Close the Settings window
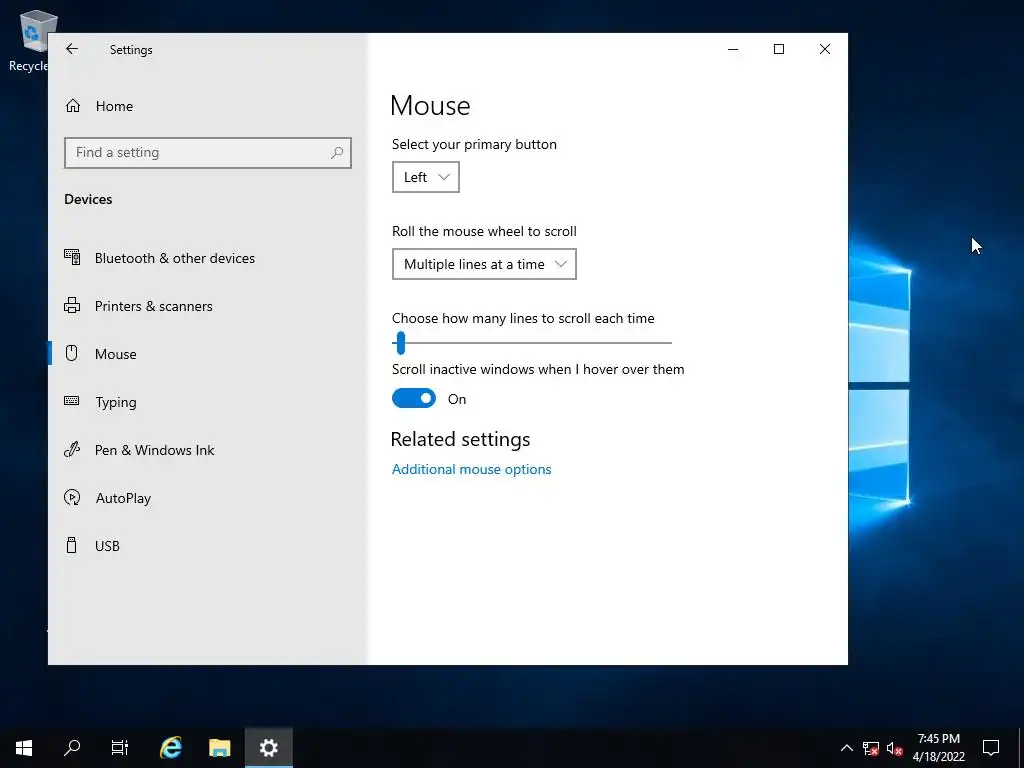 click(x=825, y=49)
